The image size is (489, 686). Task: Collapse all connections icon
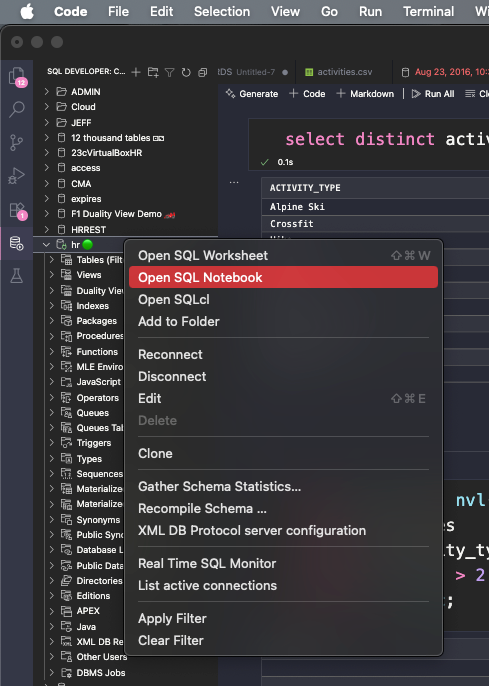pyautogui.click(x=202, y=72)
